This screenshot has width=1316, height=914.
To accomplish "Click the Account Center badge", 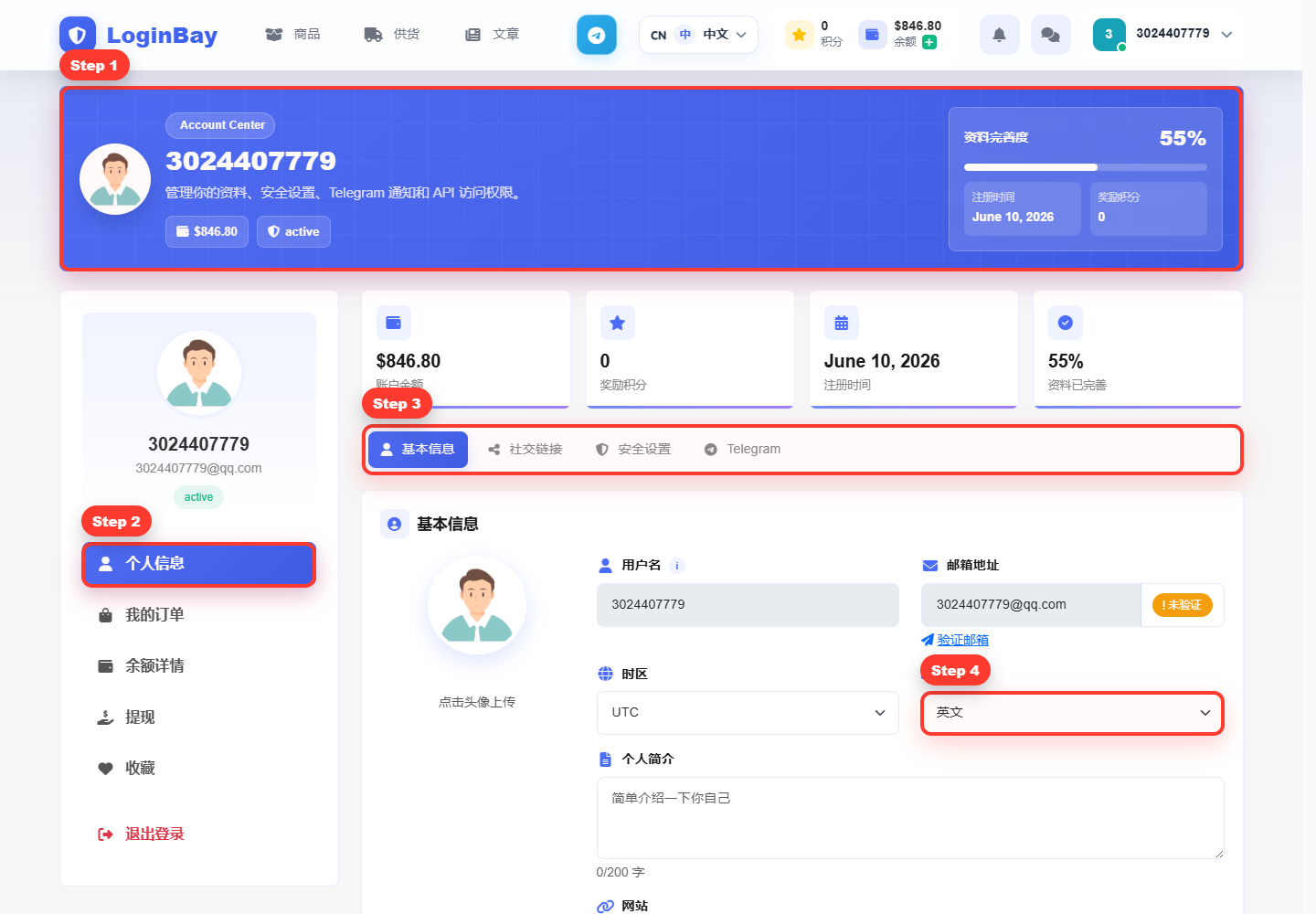I will pyautogui.click(x=220, y=125).
